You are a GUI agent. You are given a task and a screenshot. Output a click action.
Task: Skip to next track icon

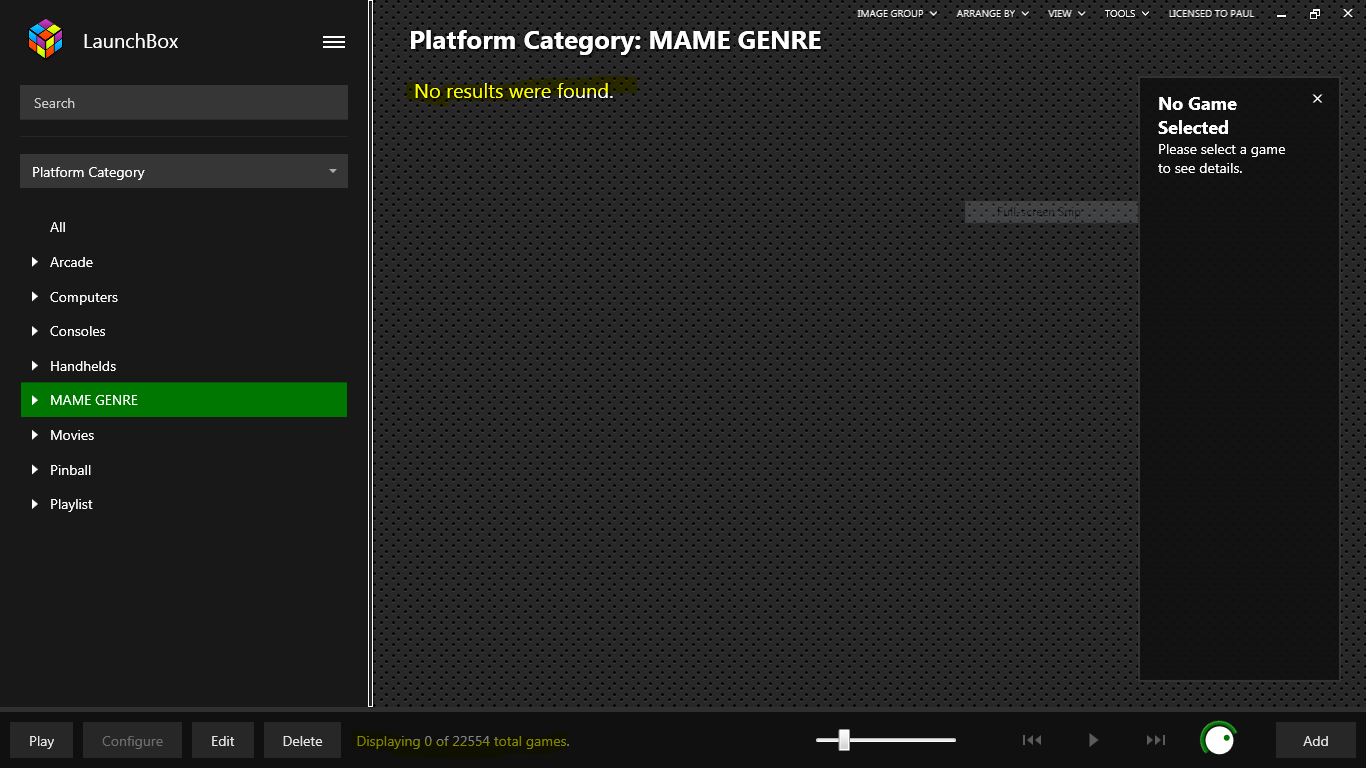(1156, 740)
